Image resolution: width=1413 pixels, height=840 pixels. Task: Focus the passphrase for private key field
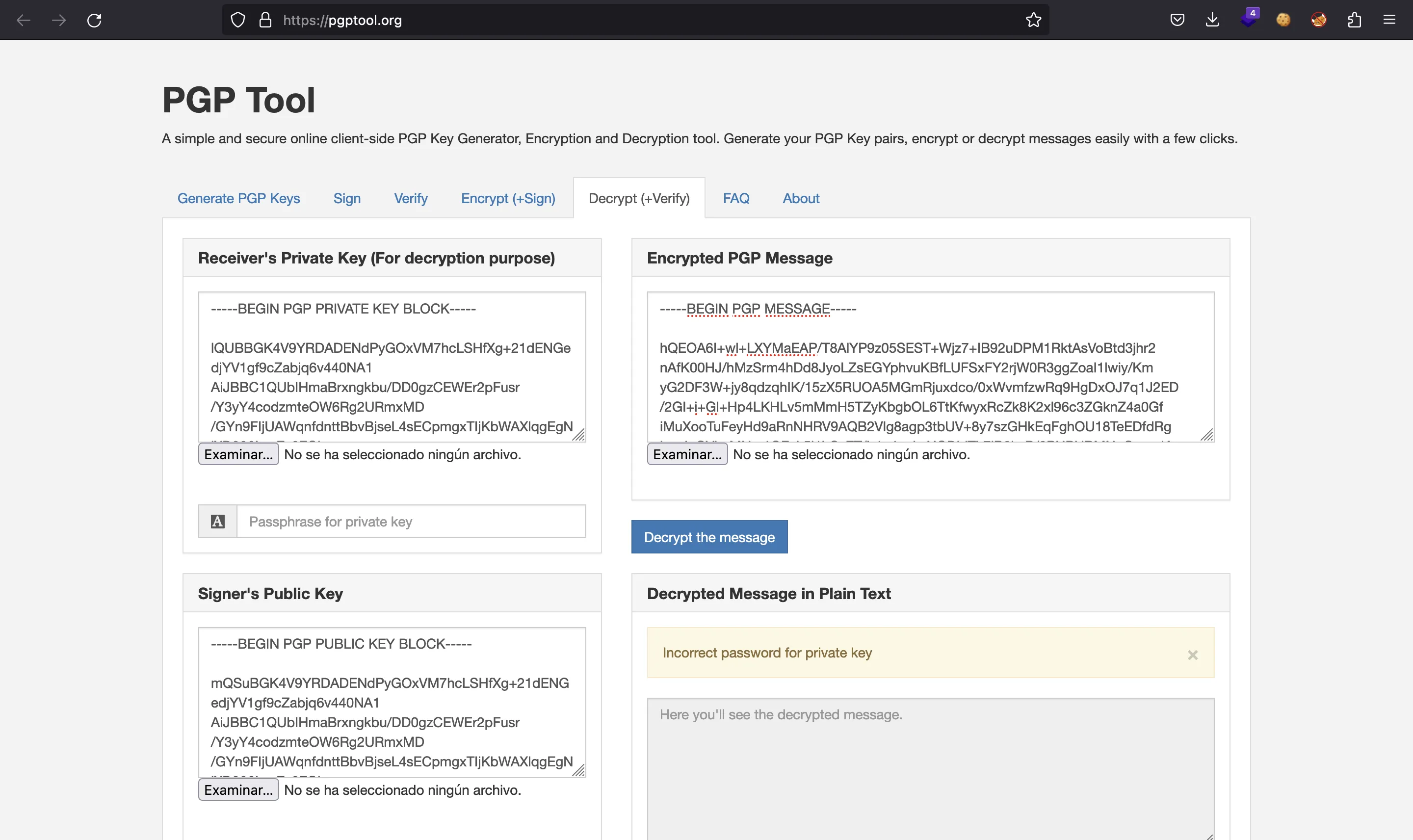[411, 522]
